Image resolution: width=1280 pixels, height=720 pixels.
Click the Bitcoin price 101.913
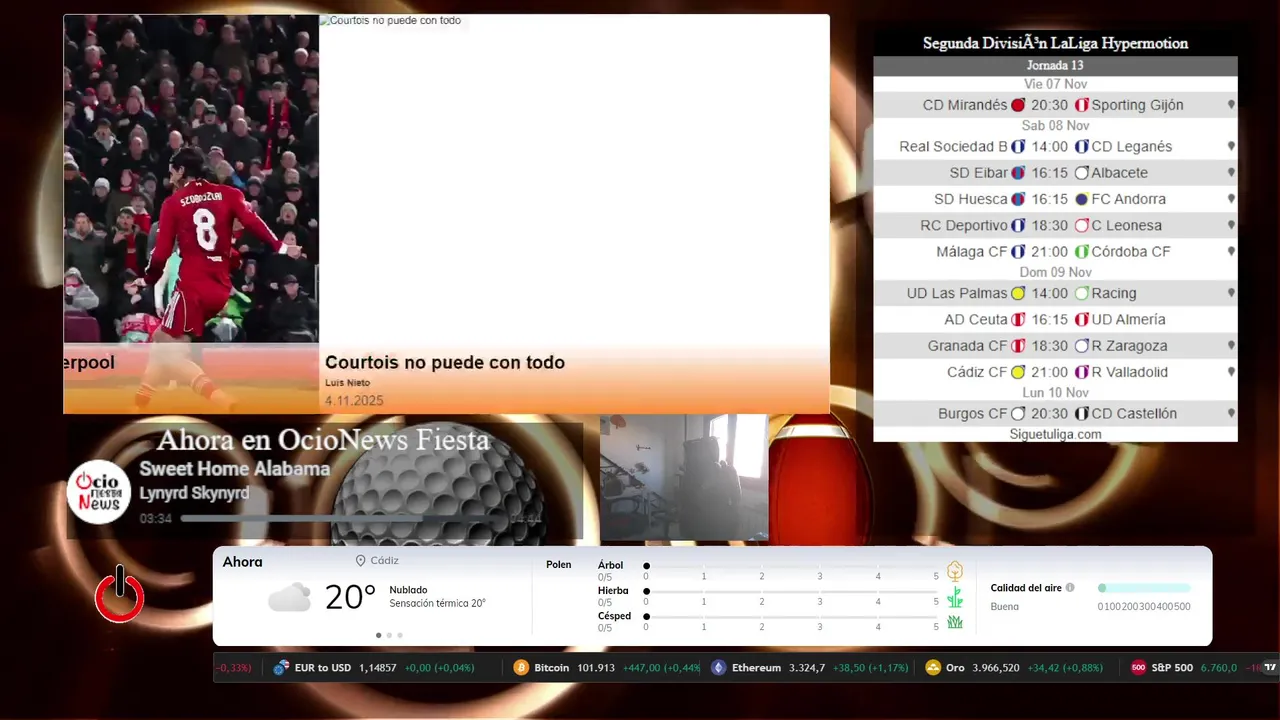click(x=596, y=668)
